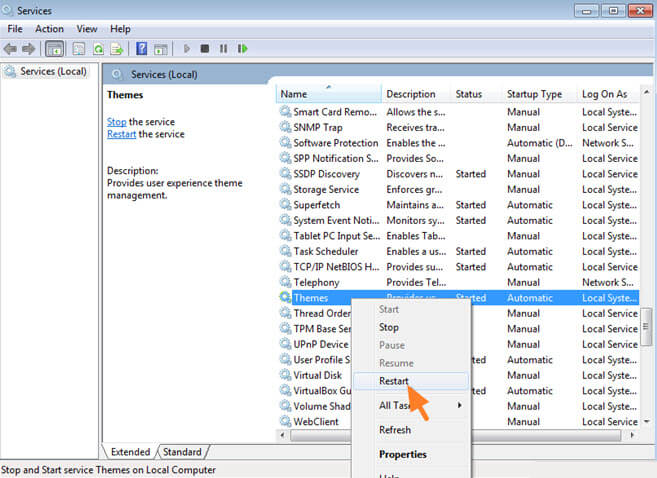Click the vertical scrollbar thumb
Screen dimensions: 657x478
coord(647,327)
